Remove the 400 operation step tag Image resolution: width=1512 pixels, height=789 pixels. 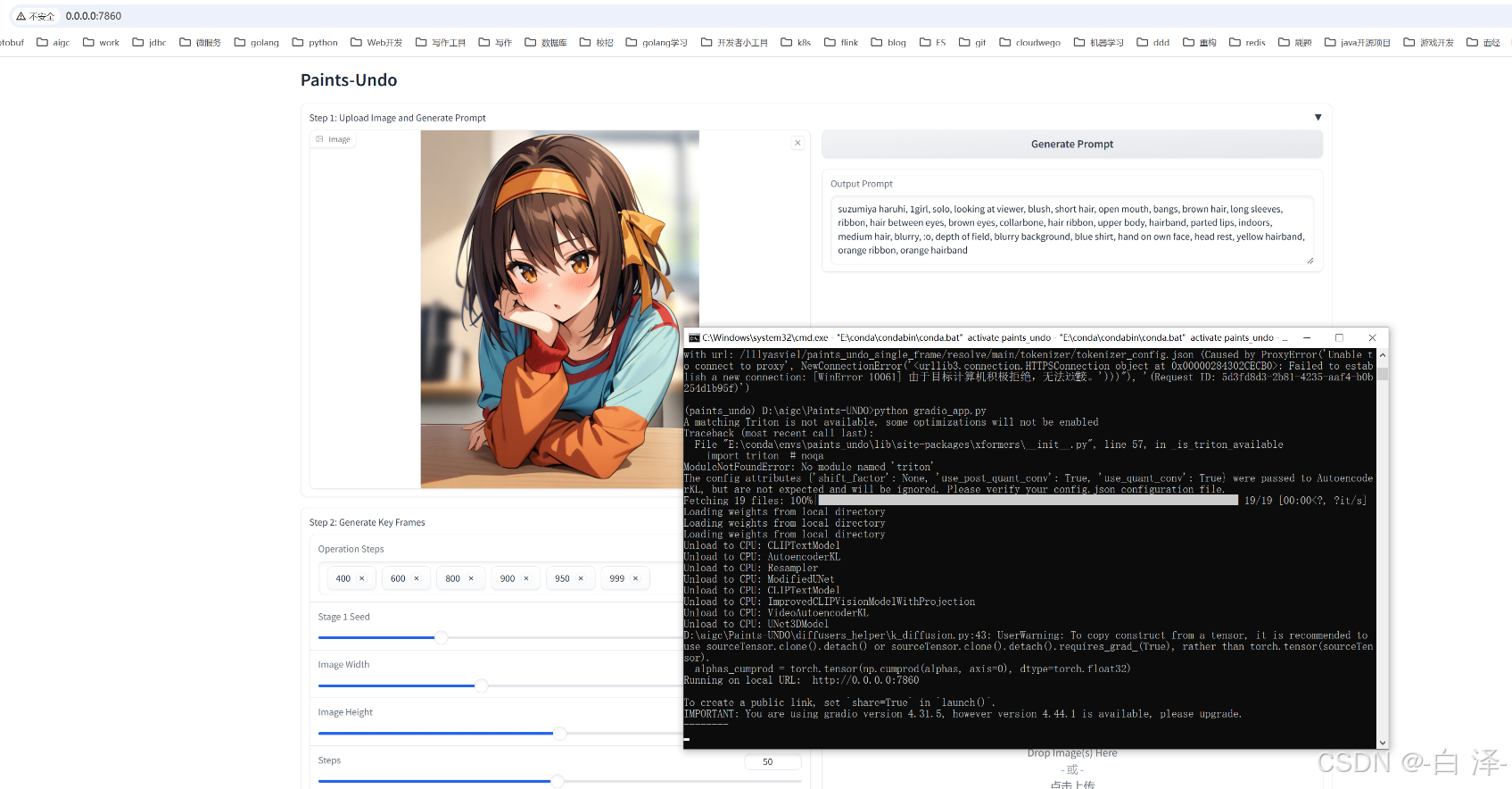tap(361, 578)
